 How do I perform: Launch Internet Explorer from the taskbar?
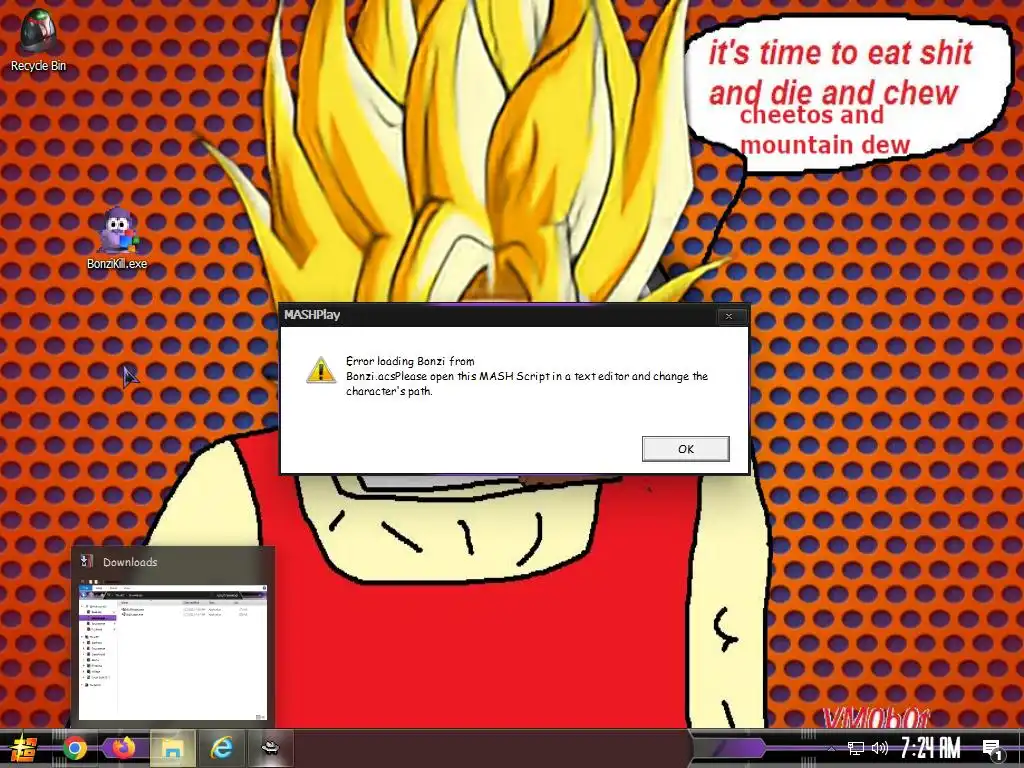[221, 748]
